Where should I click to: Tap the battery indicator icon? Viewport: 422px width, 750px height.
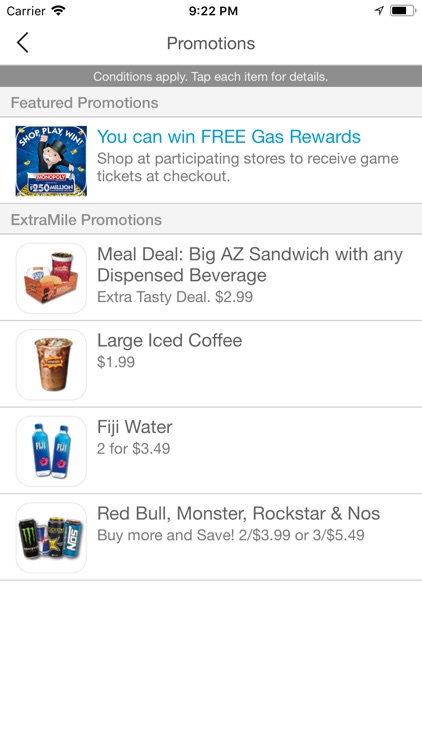point(403,11)
